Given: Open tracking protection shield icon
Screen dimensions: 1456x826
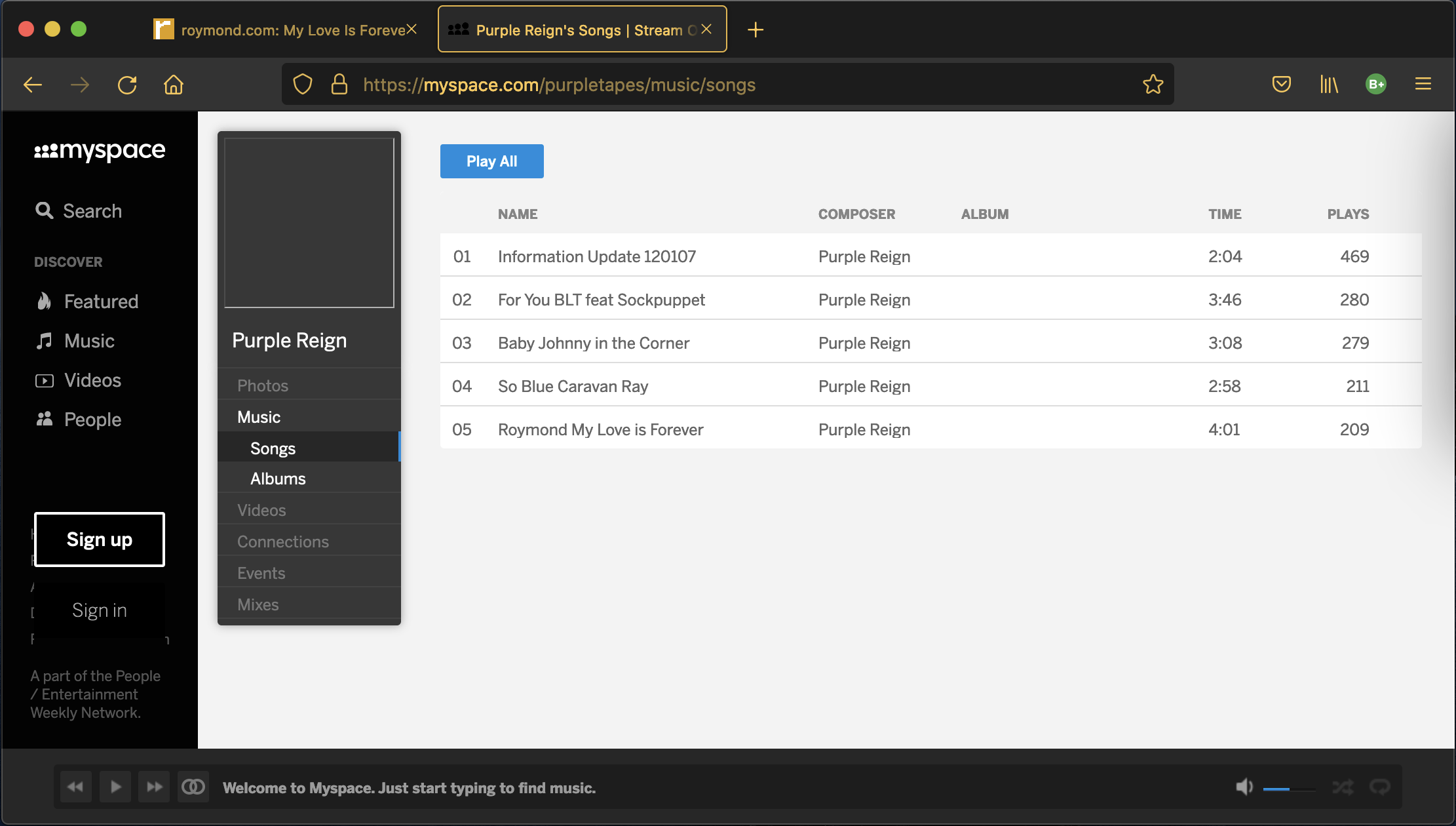Looking at the screenshot, I should (302, 85).
